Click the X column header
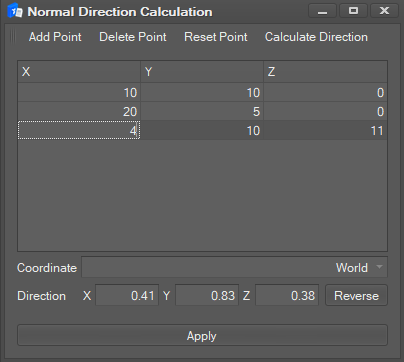This screenshot has width=404, height=362. click(79, 72)
